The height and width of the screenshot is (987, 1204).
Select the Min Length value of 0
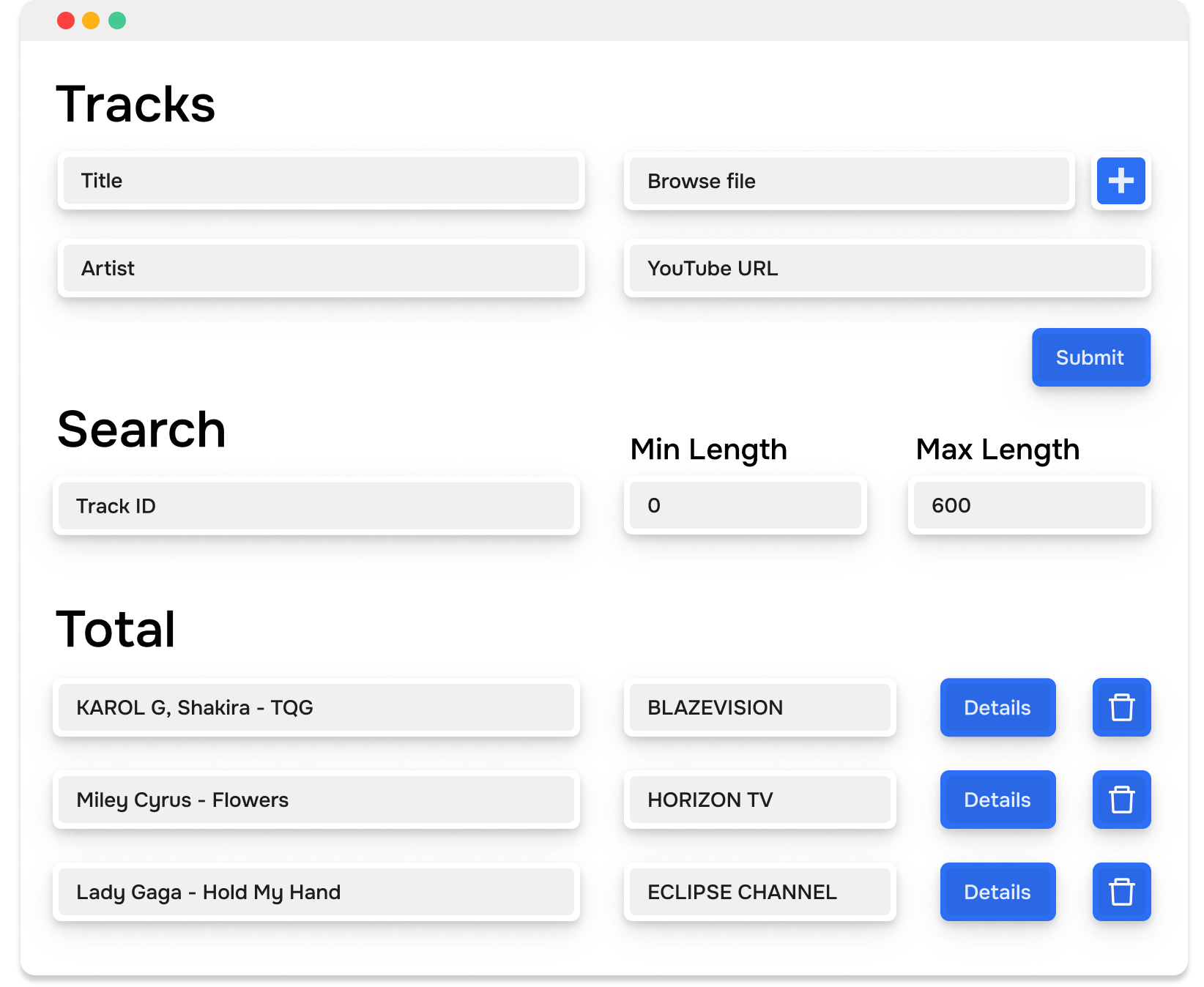point(745,505)
